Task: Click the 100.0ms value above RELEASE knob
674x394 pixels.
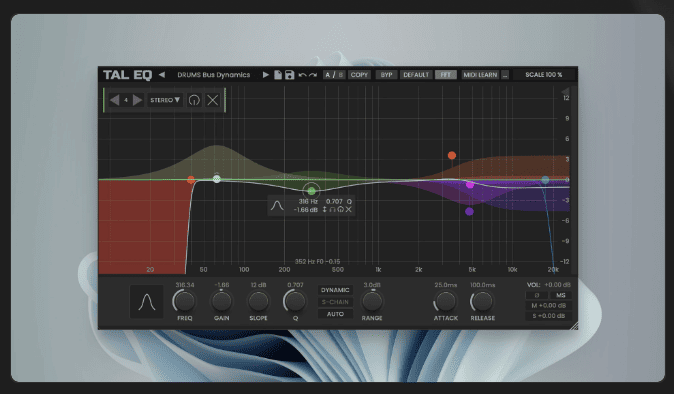Action: tap(483, 285)
